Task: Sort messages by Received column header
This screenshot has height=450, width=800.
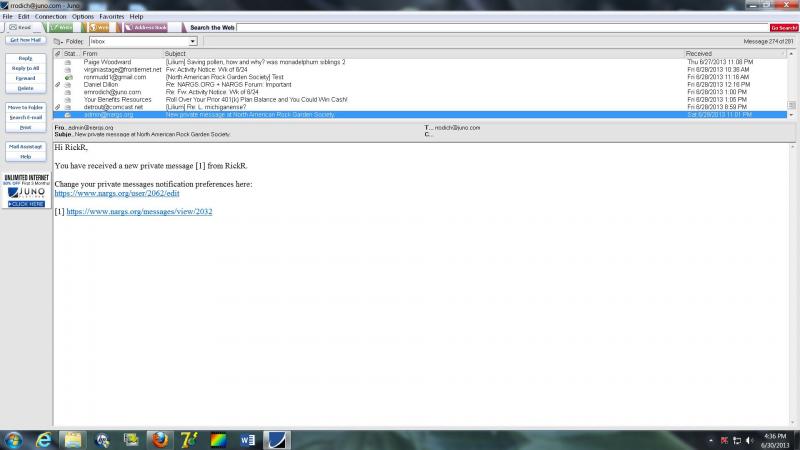Action: coord(700,53)
